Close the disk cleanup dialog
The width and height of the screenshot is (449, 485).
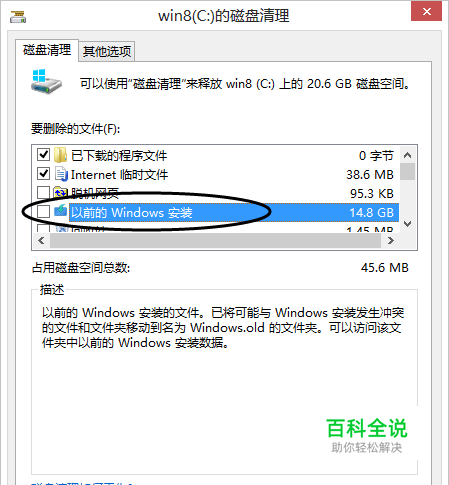coord(426,11)
